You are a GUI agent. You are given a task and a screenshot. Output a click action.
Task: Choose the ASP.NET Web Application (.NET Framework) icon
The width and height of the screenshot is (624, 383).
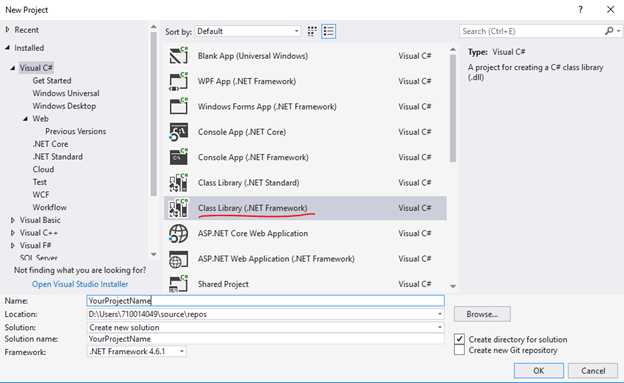pyautogui.click(x=179, y=259)
